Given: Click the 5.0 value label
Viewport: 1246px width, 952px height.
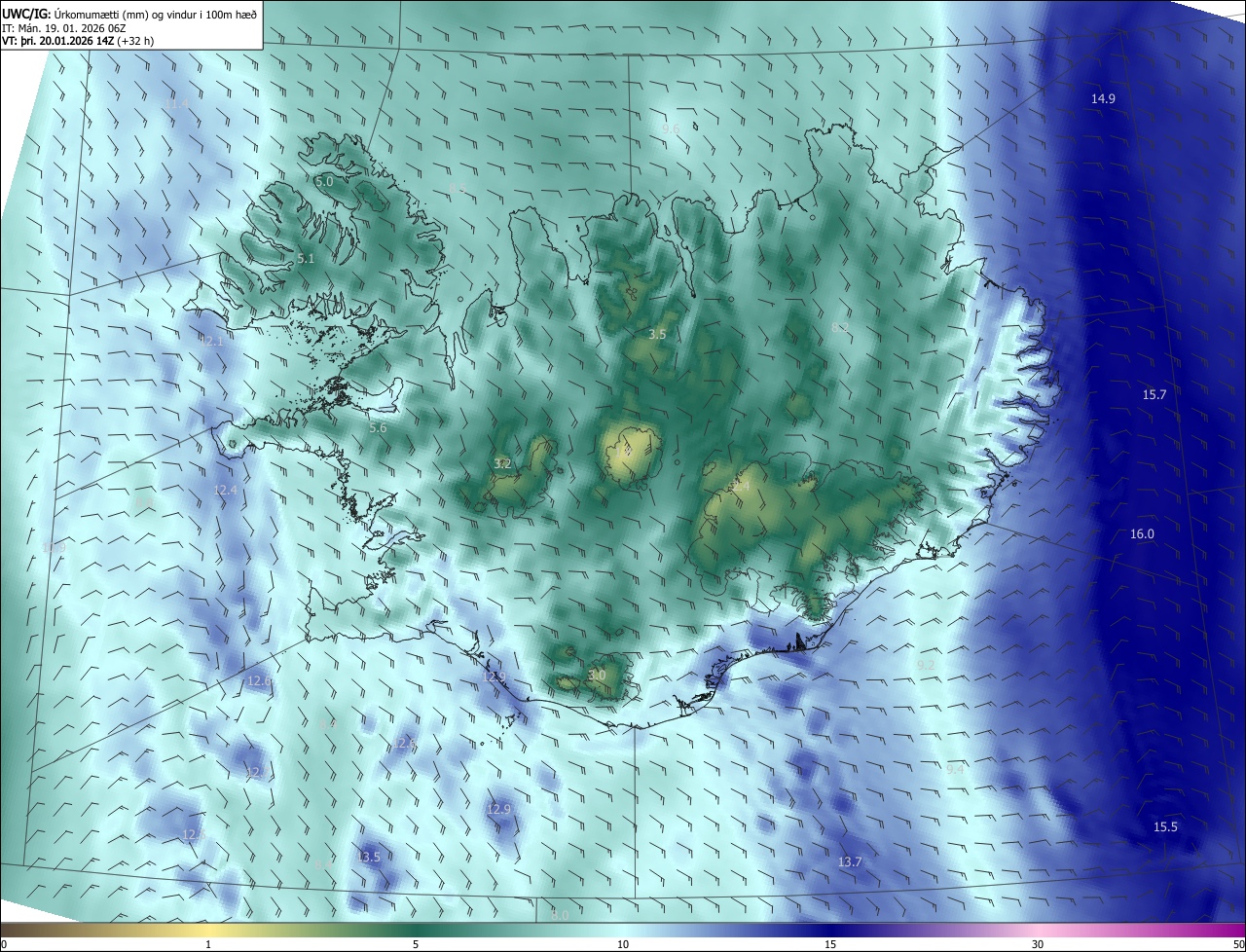Looking at the screenshot, I should [324, 181].
